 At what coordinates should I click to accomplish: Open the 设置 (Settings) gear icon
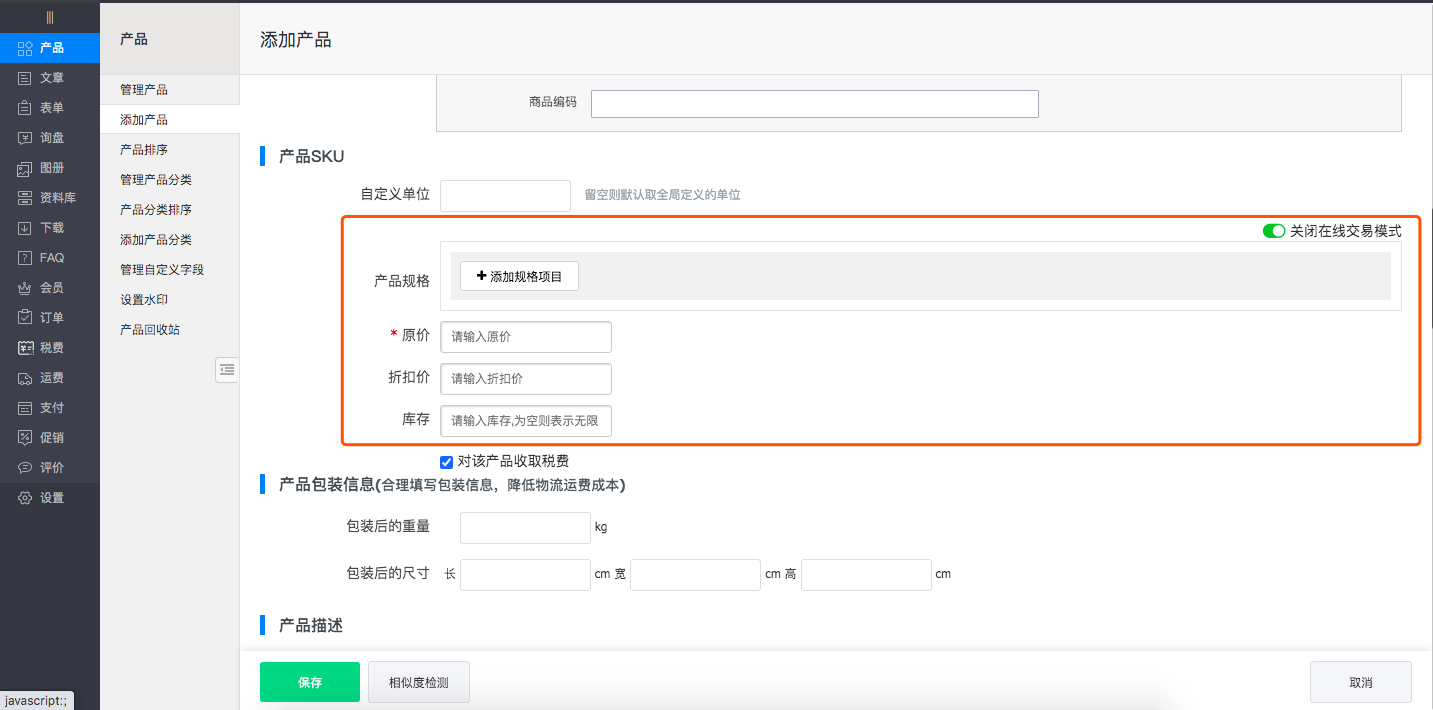(25, 498)
